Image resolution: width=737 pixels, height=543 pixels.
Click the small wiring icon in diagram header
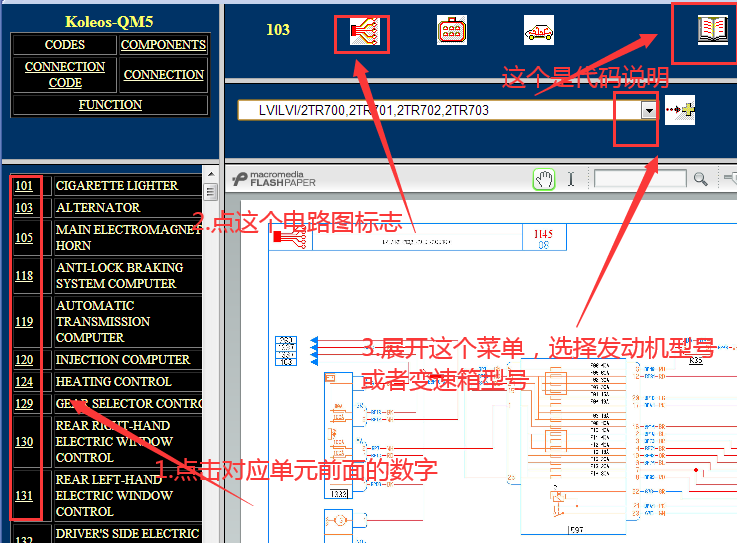pos(290,237)
